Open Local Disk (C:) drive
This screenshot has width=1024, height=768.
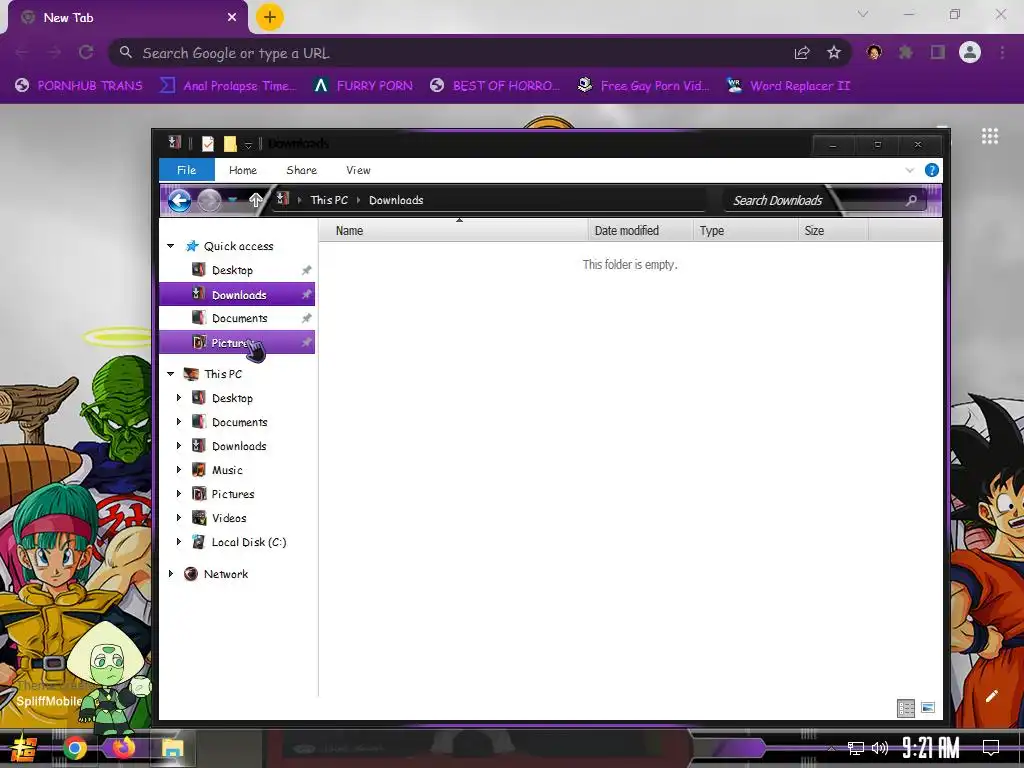249,542
